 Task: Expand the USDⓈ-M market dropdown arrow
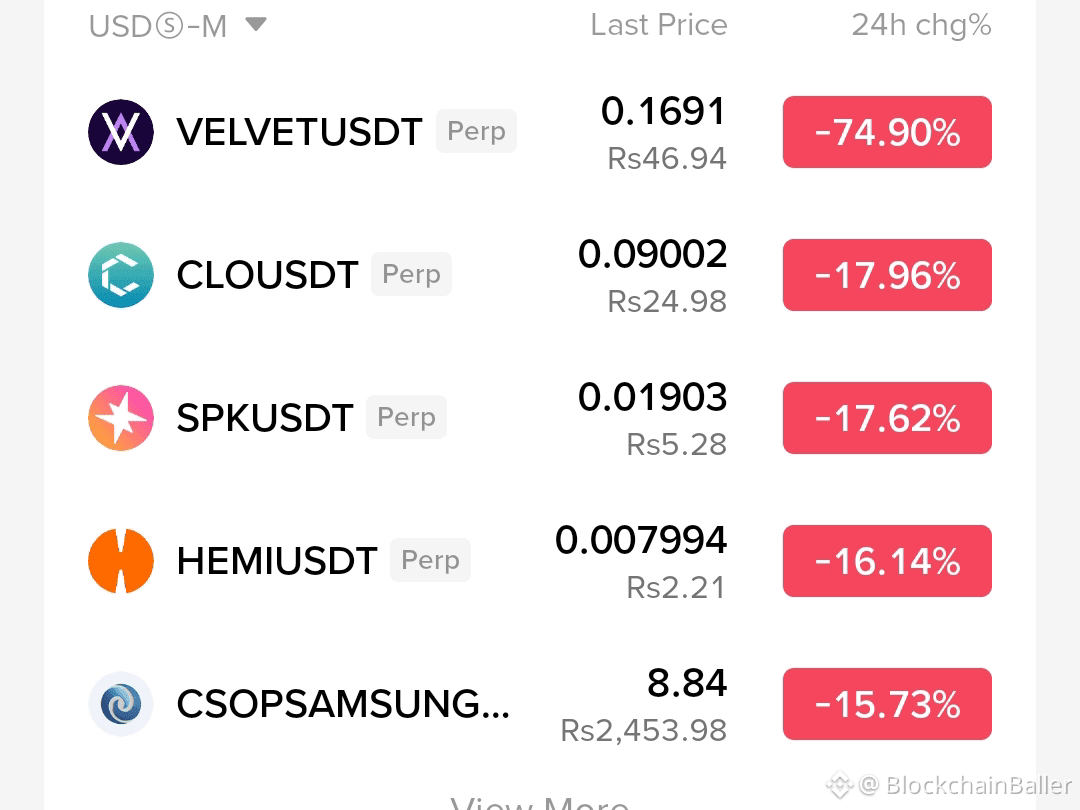tap(256, 25)
